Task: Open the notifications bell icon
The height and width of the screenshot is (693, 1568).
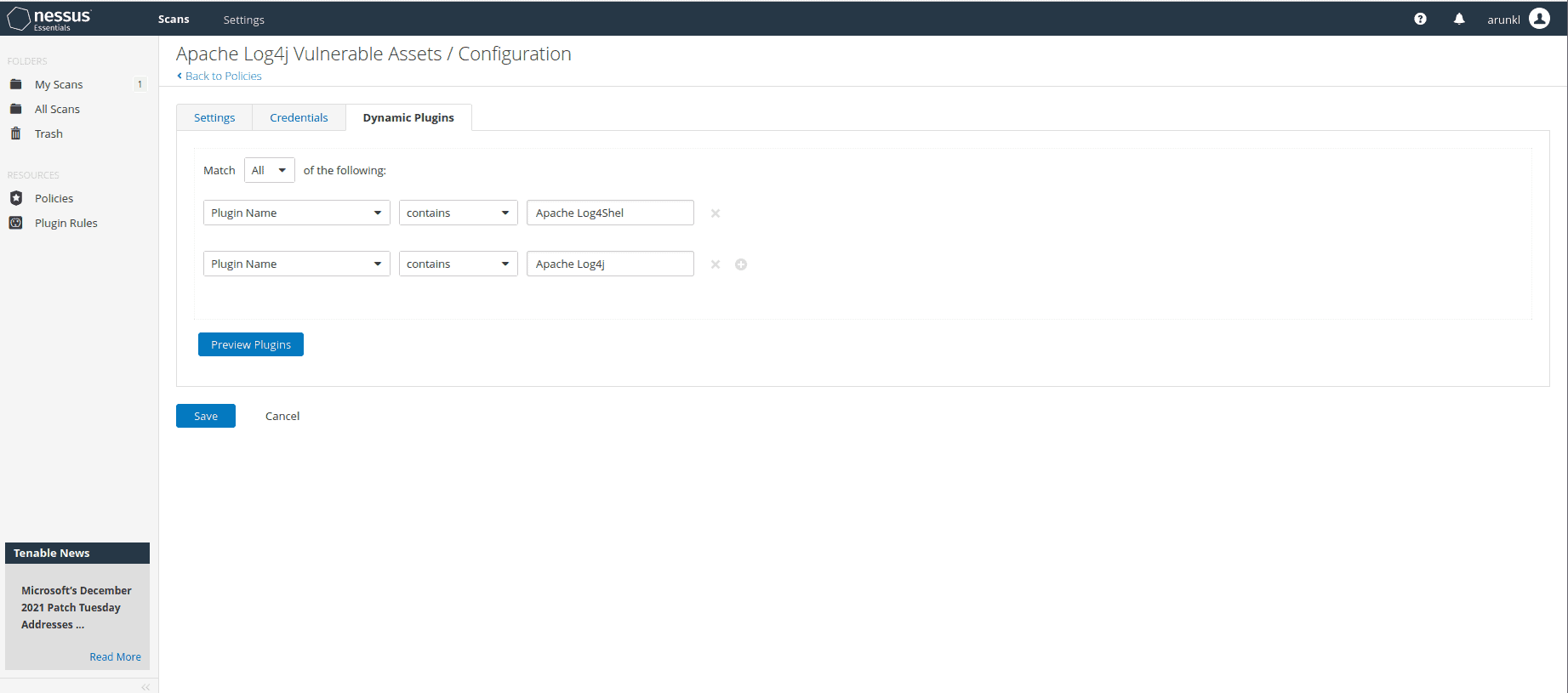Action: pyautogui.click(x=1459, y=19)
